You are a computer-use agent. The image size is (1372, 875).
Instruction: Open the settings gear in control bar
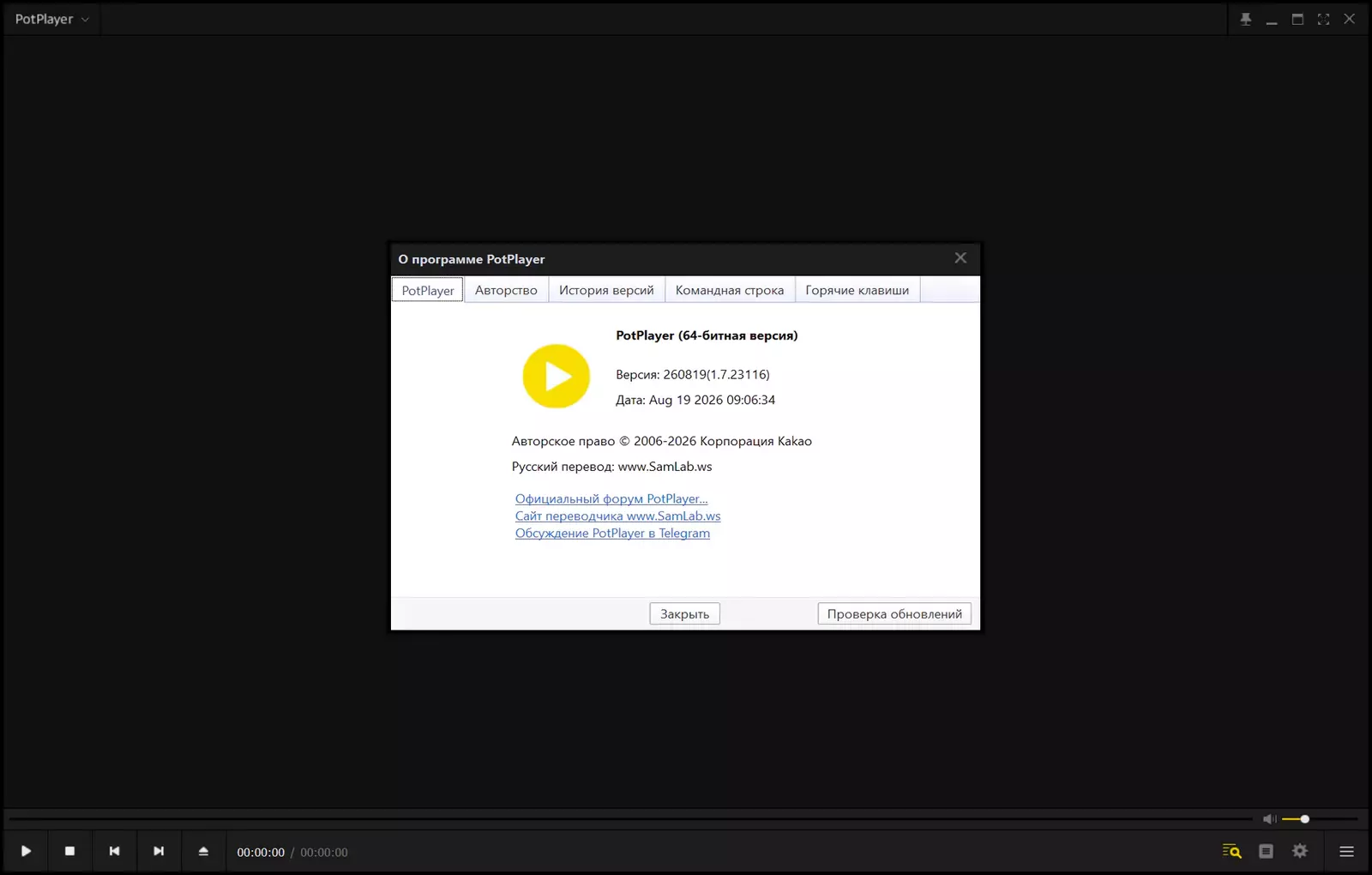coord(1300,851)
